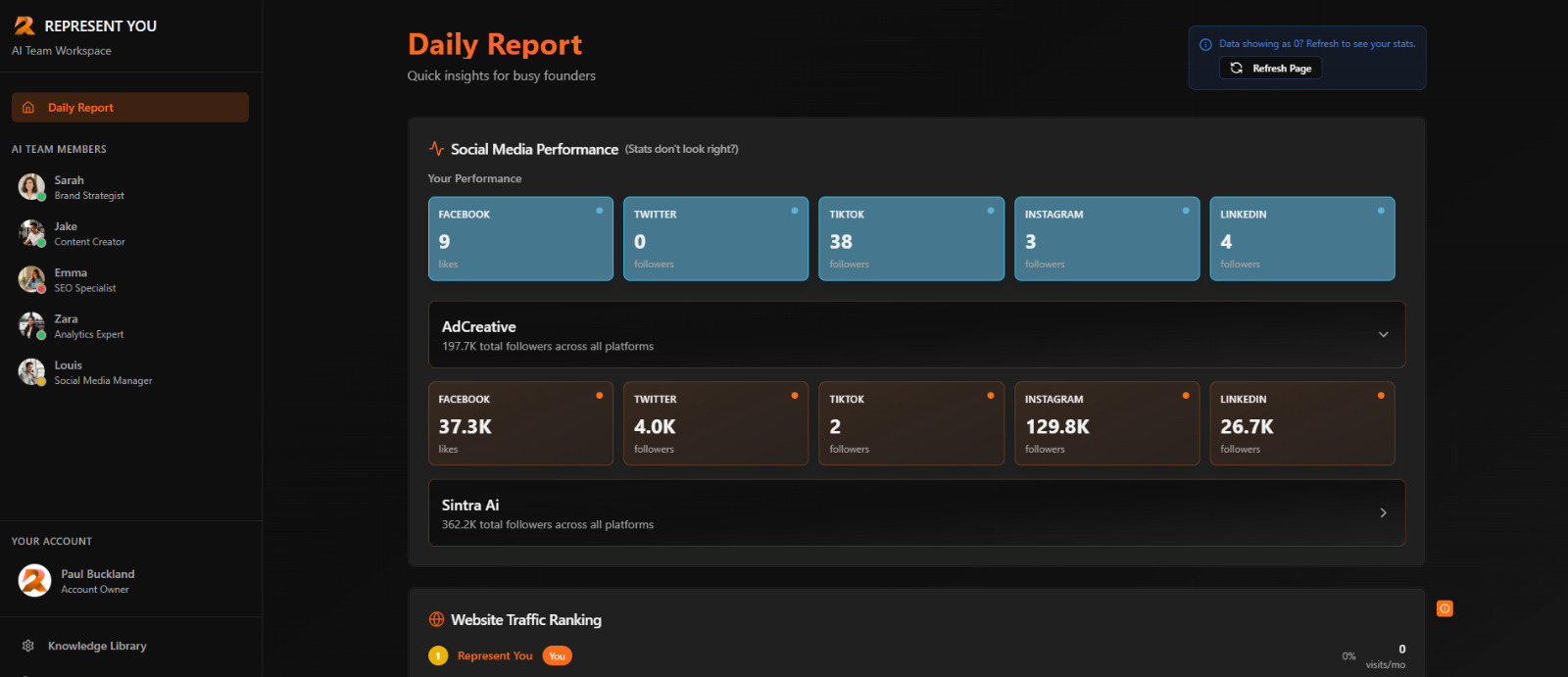Click Emma's avatar picture
Image resolution: width=1568 pixels, height=677 pixels.
click(31, 279)
